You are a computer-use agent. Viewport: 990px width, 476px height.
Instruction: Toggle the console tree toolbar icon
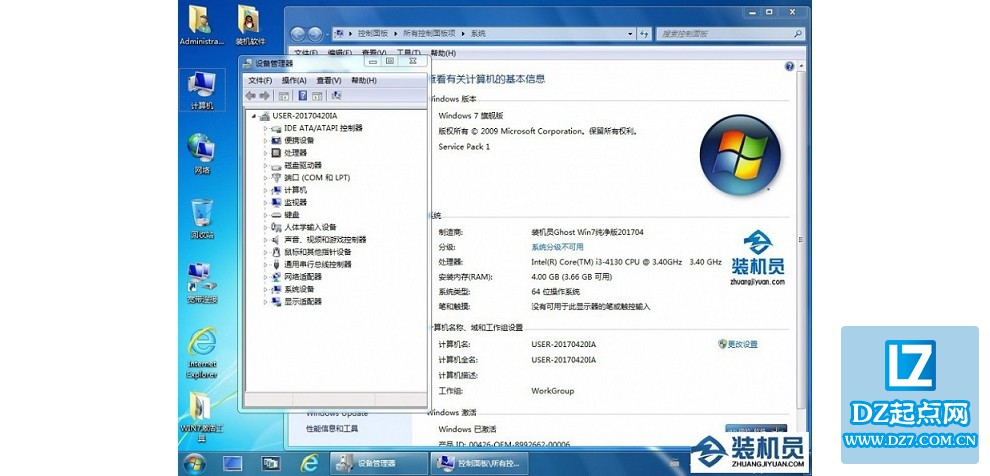coord(284,95)
